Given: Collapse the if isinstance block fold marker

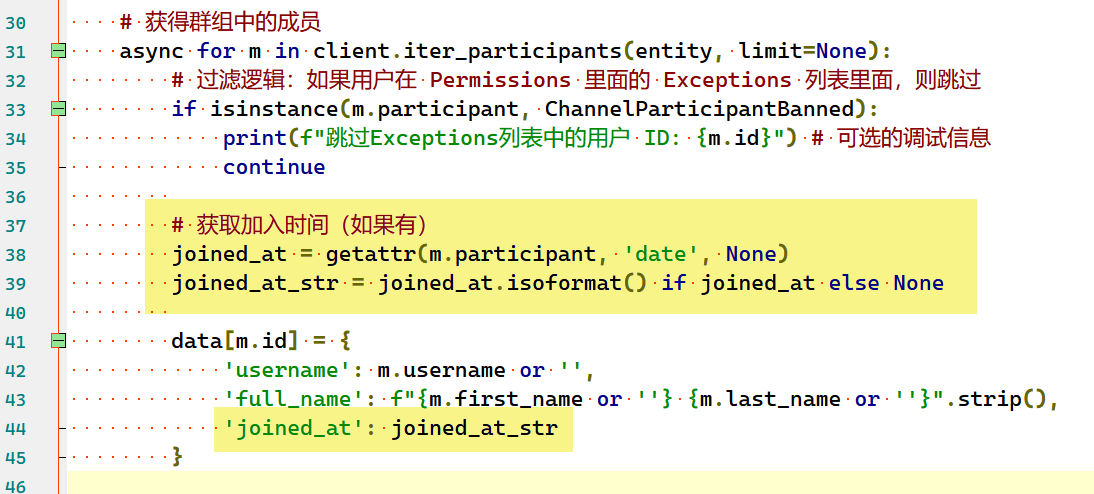Looking at the screenshot, I should click(58, 109).
